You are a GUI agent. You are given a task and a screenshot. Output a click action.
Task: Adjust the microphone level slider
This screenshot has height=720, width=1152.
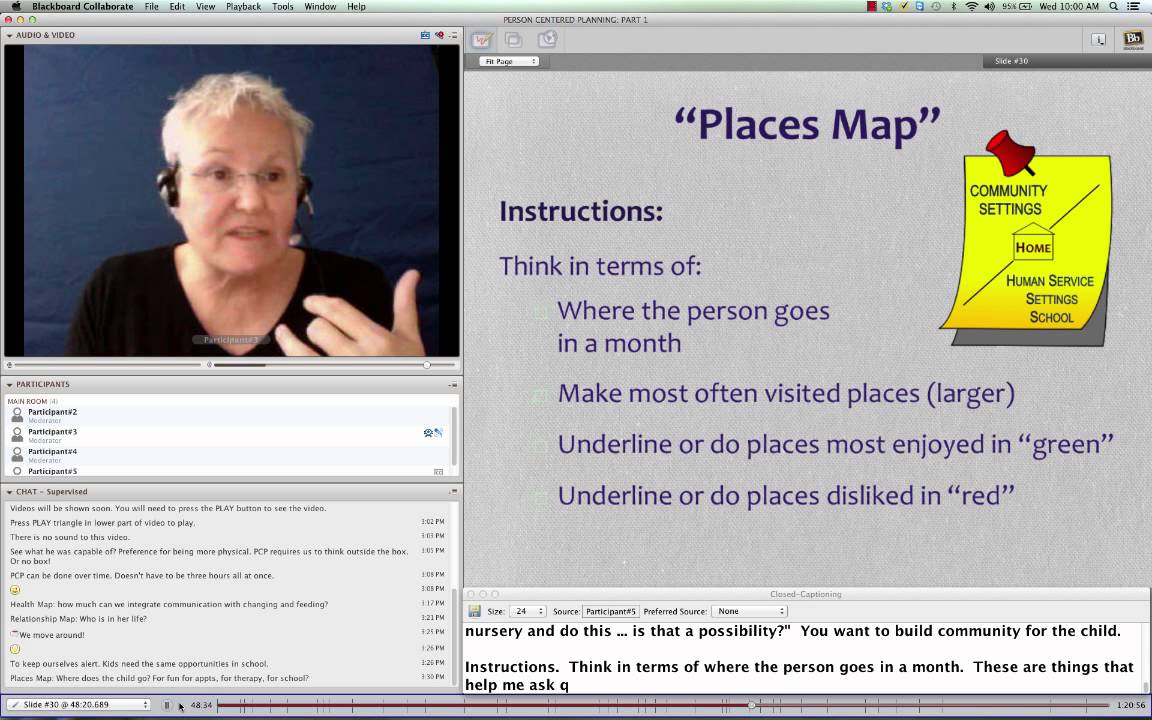107,364
